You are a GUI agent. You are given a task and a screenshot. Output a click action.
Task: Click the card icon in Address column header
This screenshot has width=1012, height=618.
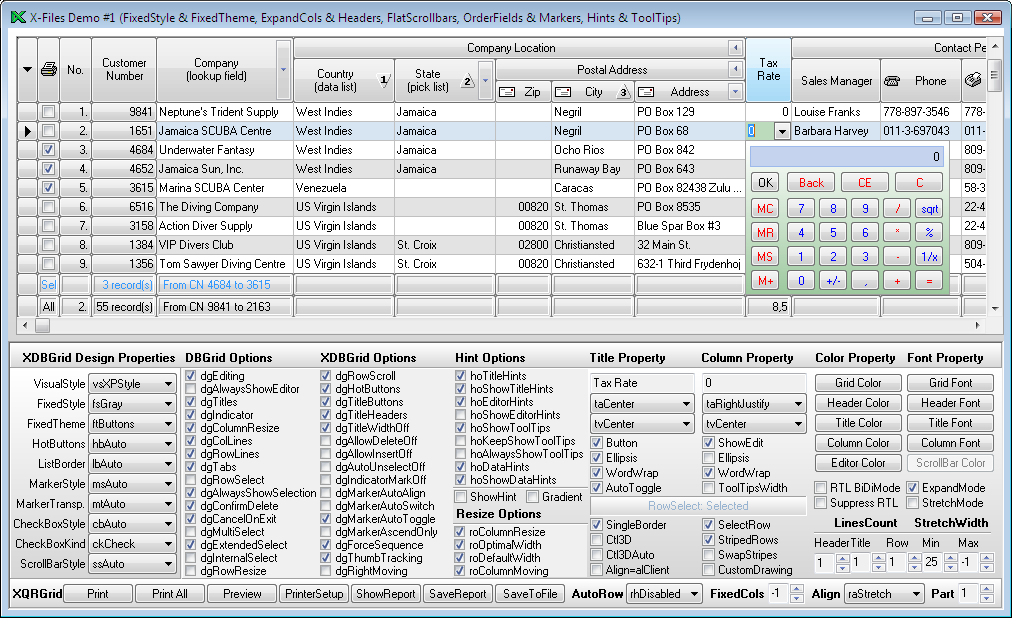coord(647,92)
